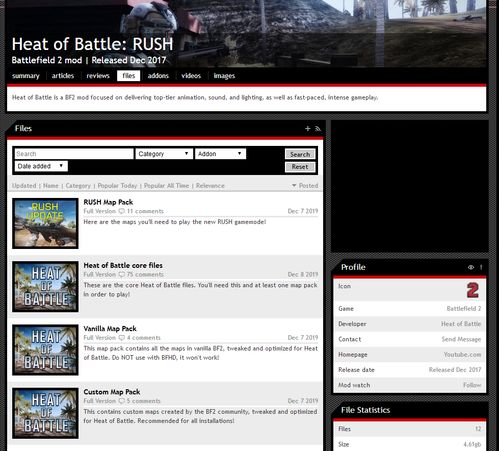This screenshot has width=499, height=451.
Task: Click Follow for Mod watch
Action: [472, 385]
